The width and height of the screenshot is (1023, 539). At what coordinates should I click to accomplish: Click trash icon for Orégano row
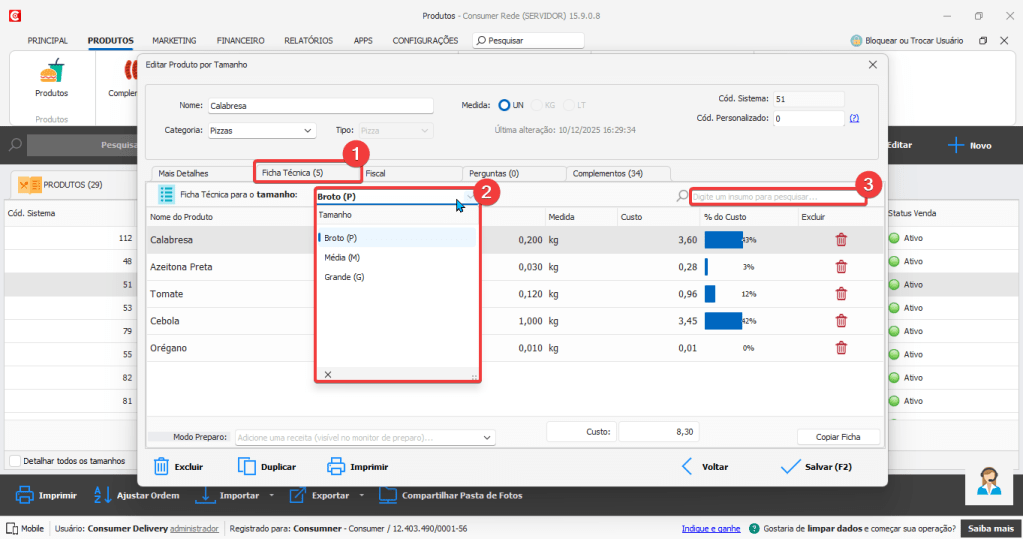point(841,348)
